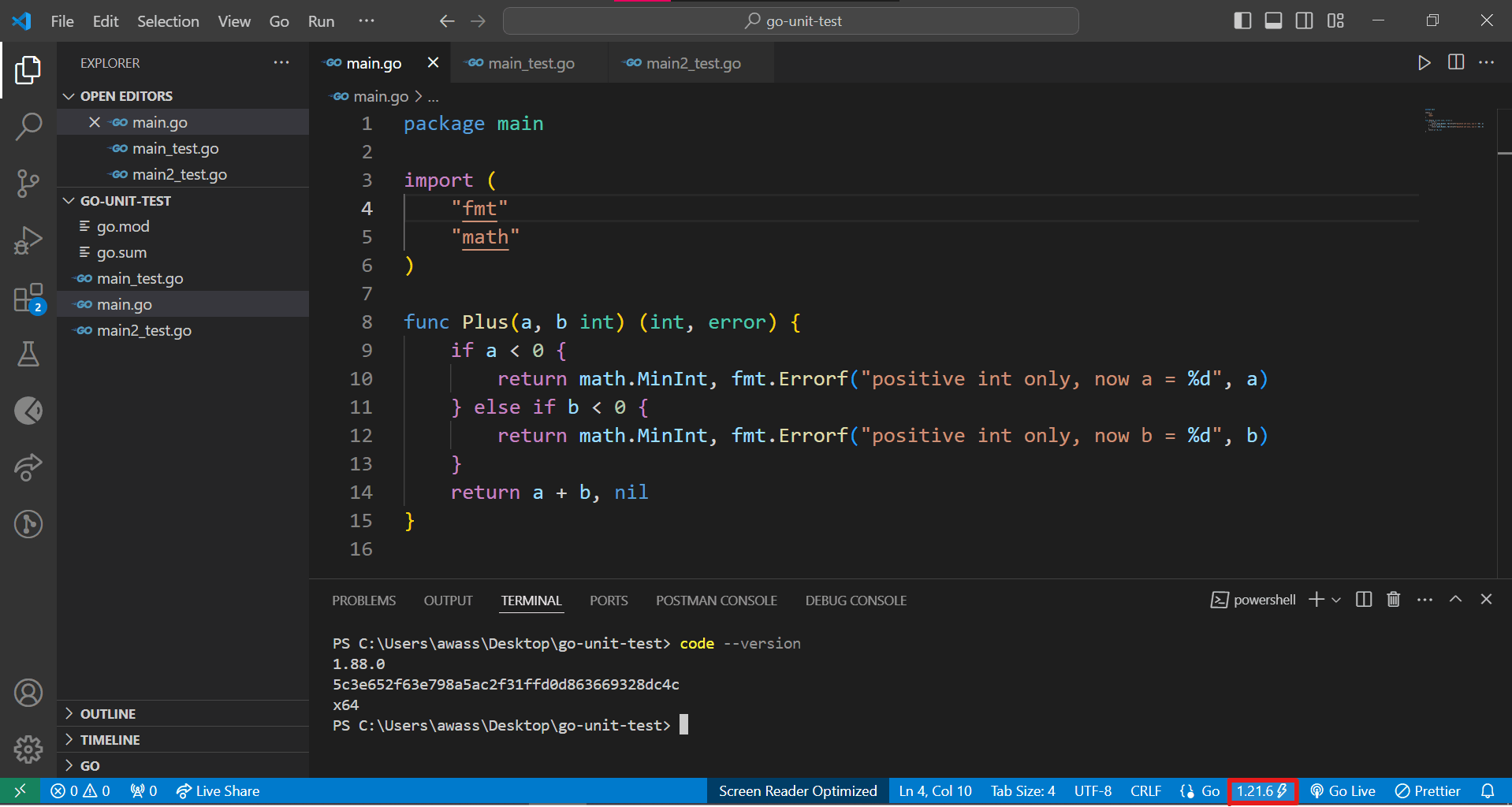
Task: Open the Postman icon in activity bar
Action: 28,411
